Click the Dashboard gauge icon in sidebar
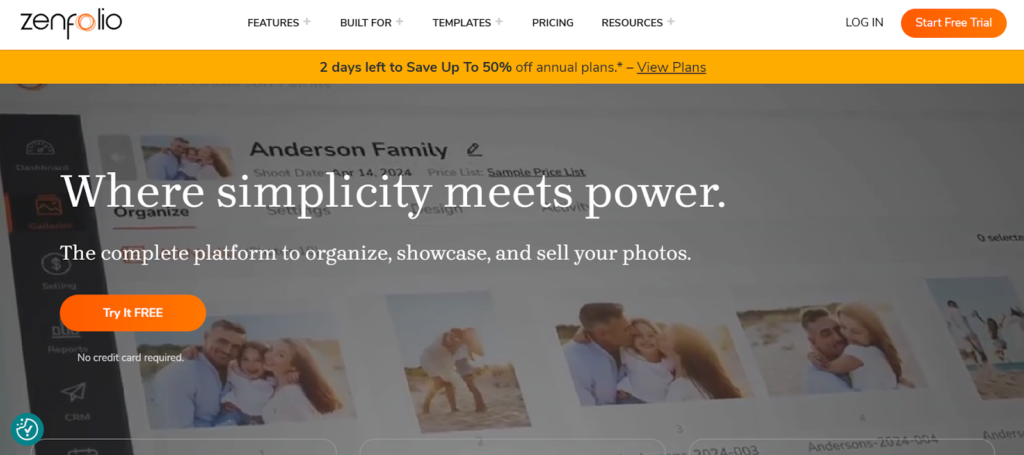This screenshot has width=1024, height=455. tap(40, 148)
